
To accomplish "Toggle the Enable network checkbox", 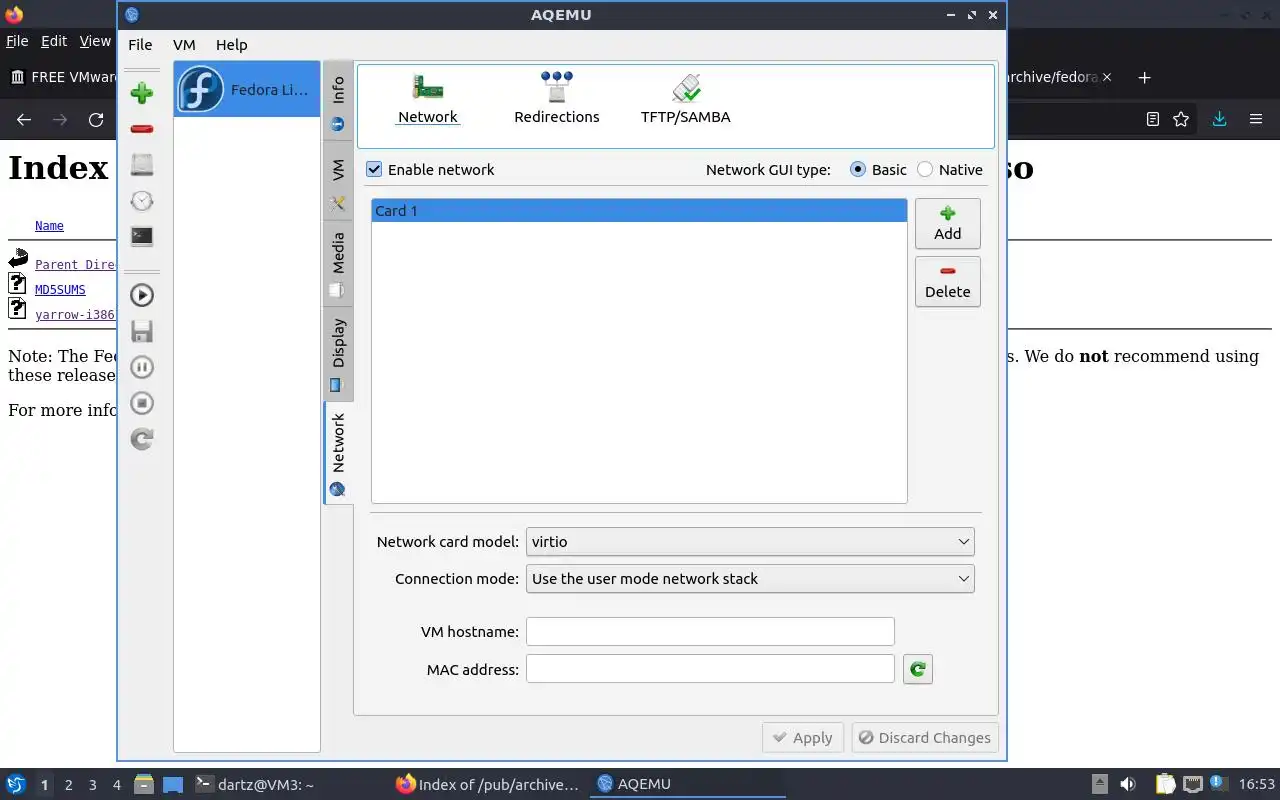I will (x=374, y=170).
